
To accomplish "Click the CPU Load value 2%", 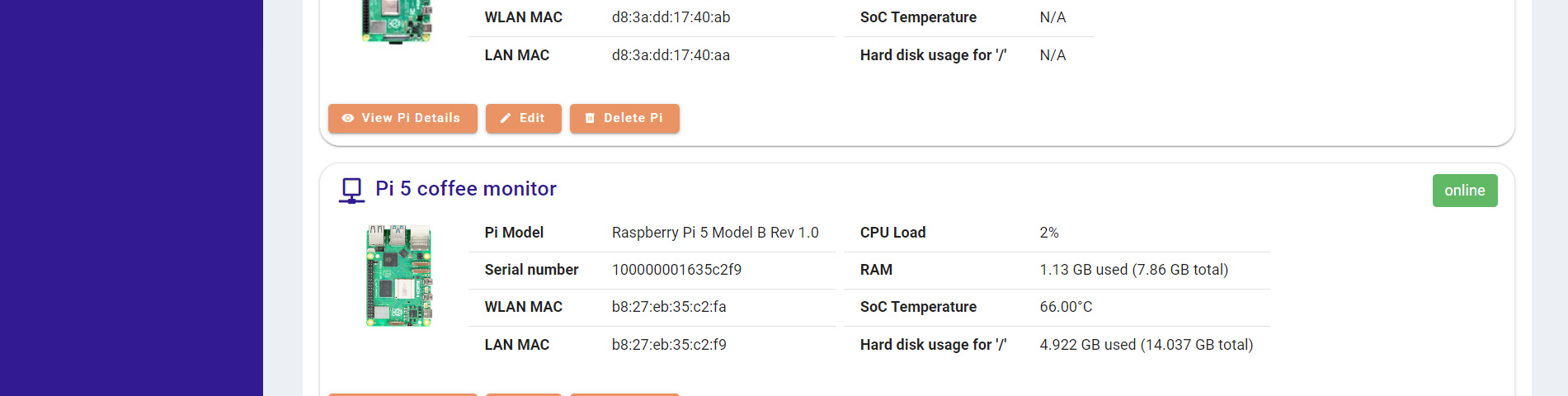I will 1048,233.
